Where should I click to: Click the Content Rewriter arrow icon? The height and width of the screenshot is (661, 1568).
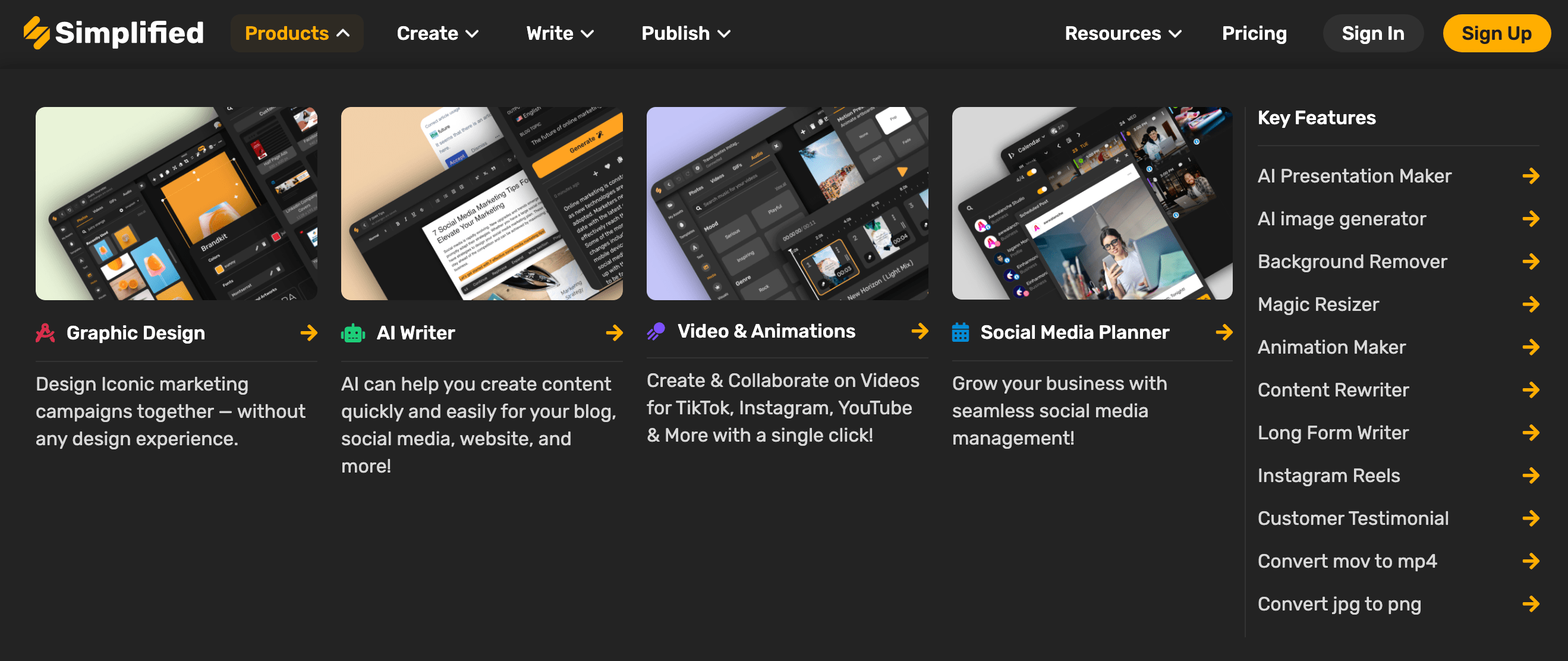pyautogui.click(x=1531, y=390)
